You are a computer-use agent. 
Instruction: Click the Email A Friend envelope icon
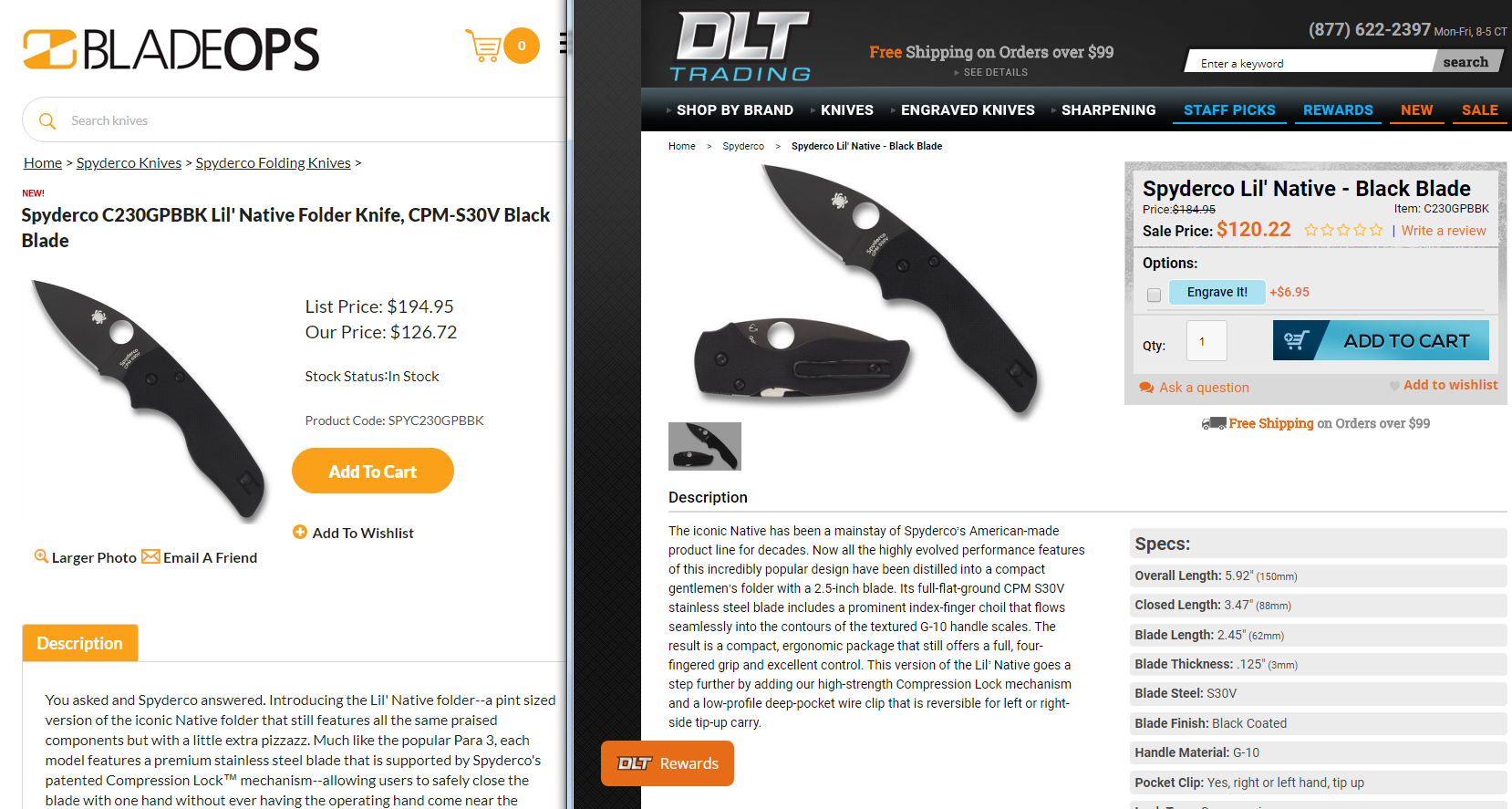(x=150, y=556)
